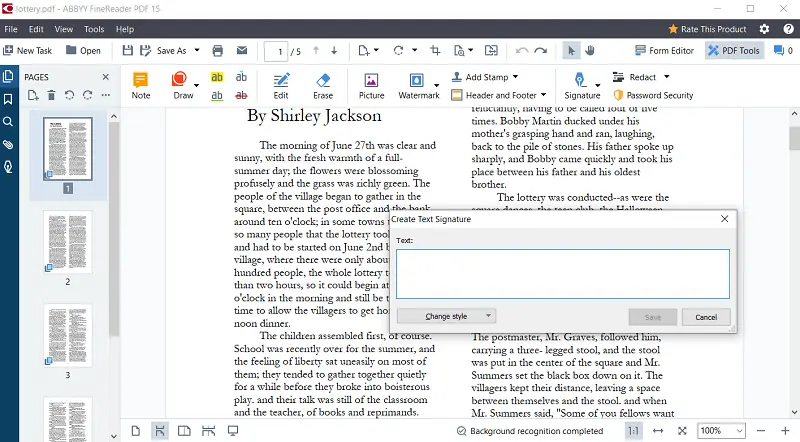This screenshot has width=800, height=442.
Task: Open the Form Editor
Action: [x=664, y=51]
